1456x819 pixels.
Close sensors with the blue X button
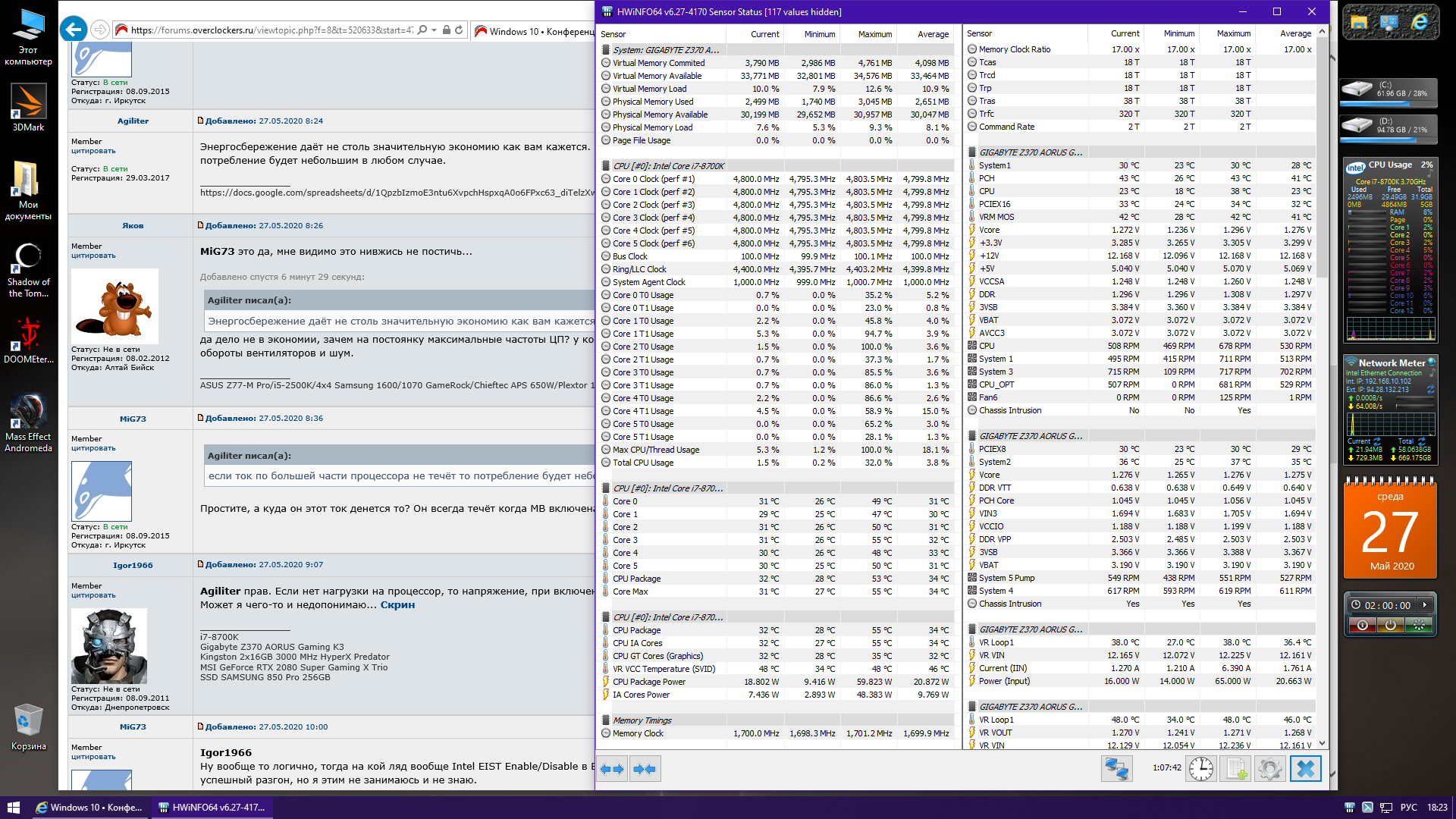pyautogui.click(x=1305, y=769)
